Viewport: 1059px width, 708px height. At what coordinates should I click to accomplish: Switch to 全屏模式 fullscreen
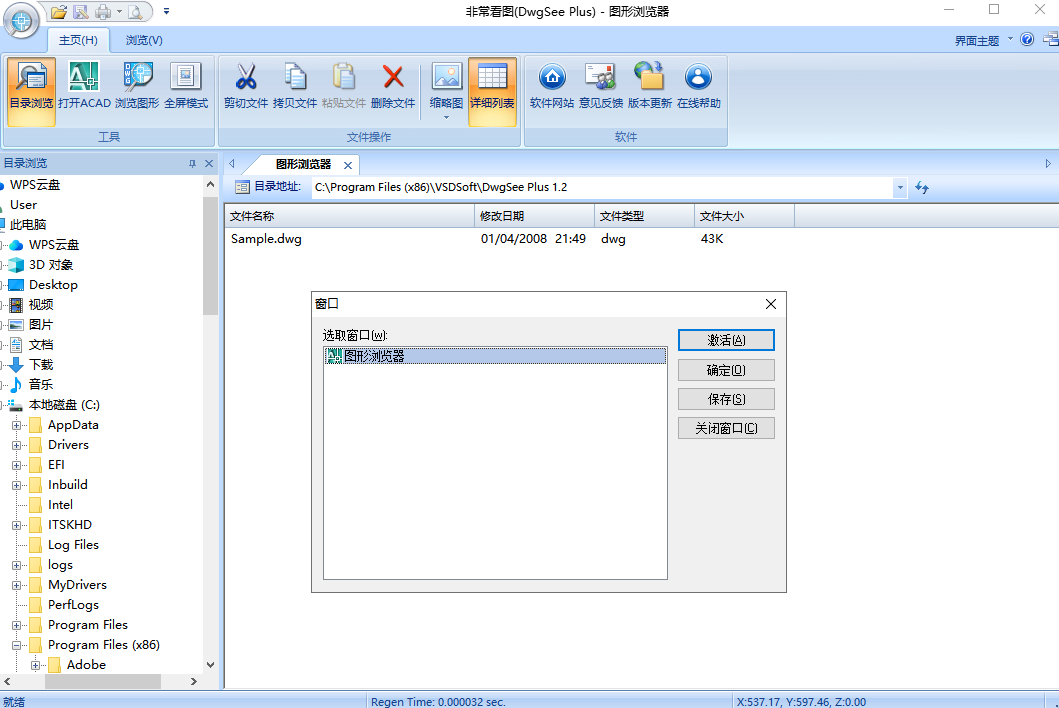[186, 86]
